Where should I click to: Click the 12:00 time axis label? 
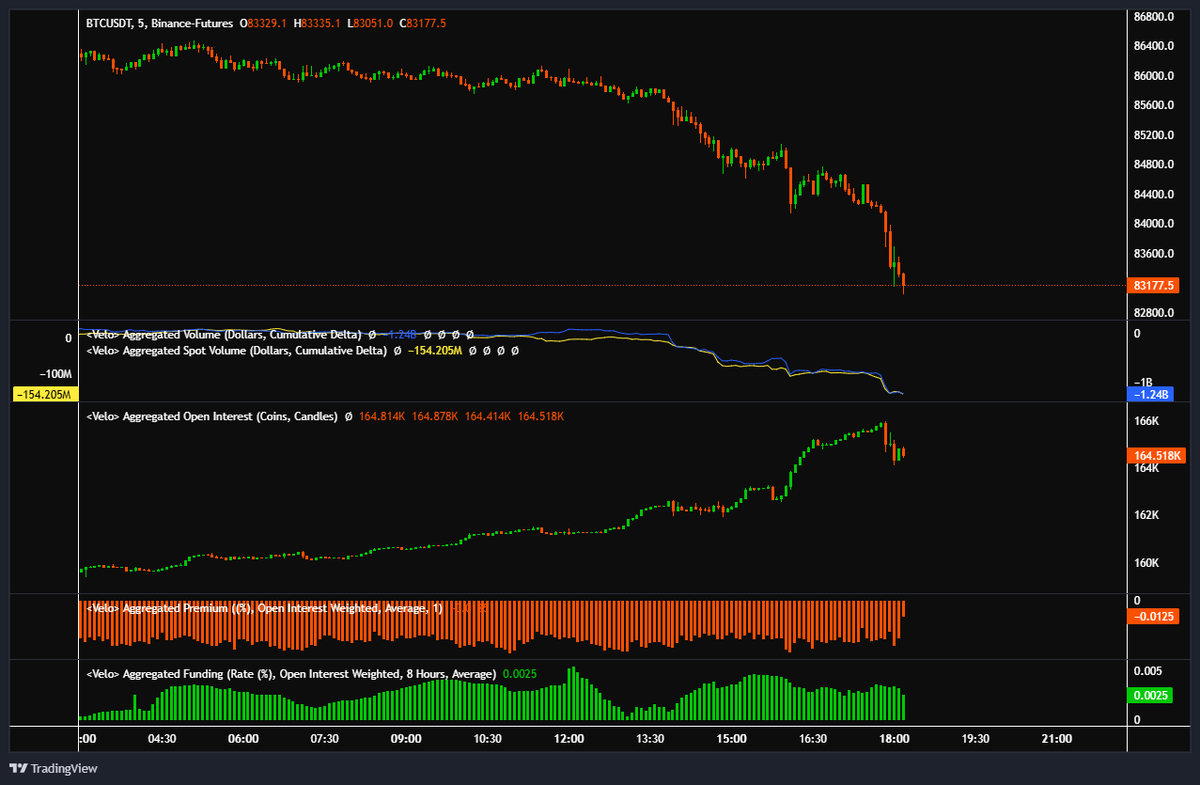pos(569,739)
